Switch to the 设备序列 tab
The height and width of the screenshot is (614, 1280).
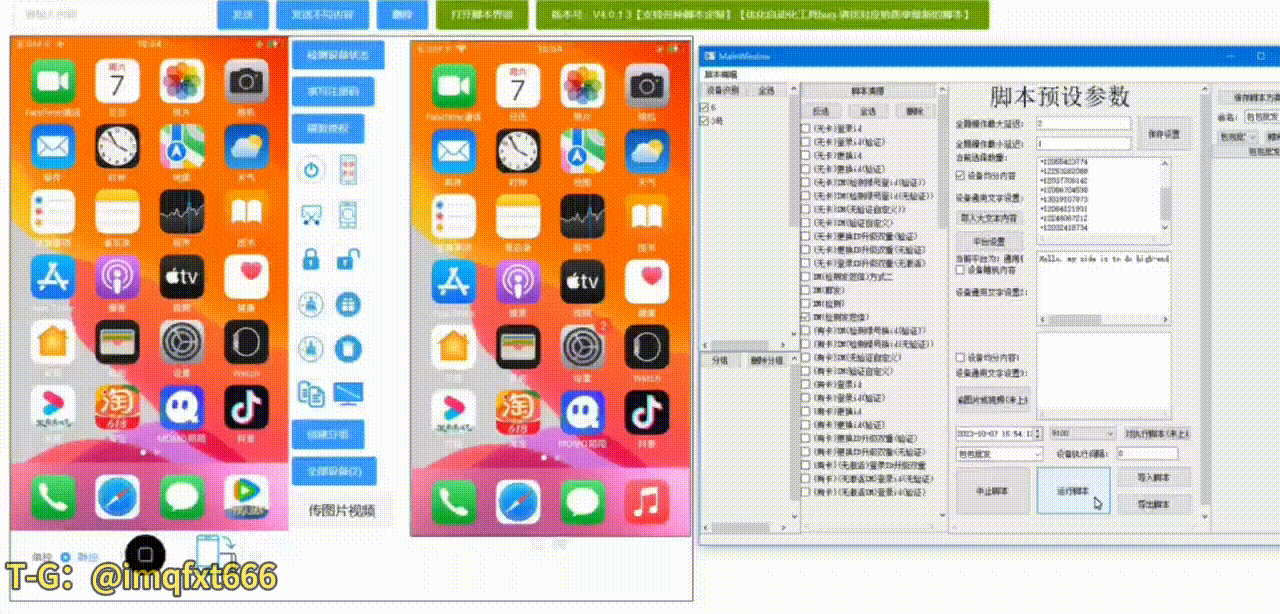[x=724, y=90]
